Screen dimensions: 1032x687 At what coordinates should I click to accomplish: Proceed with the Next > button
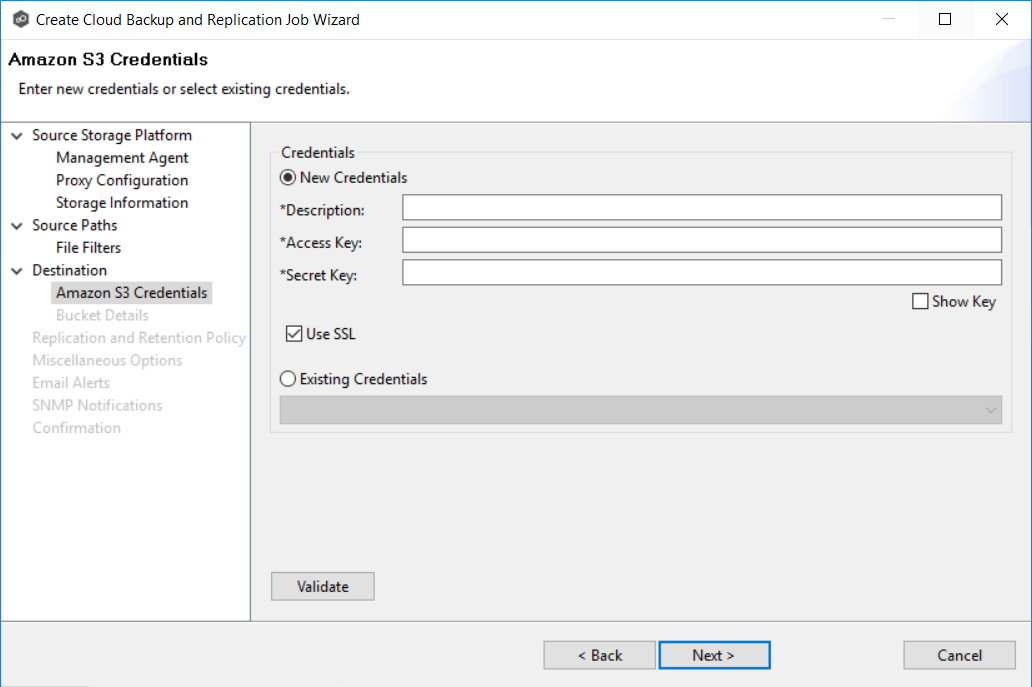pyautogui.click(x=714, y=655)
